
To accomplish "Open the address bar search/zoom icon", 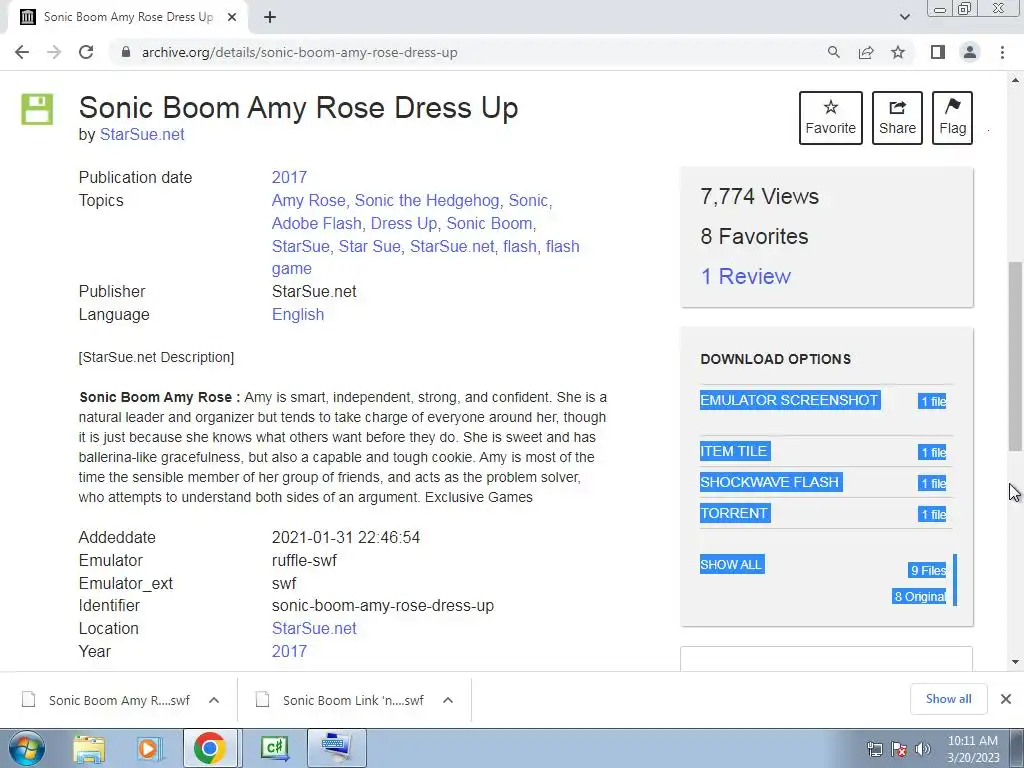I will click(833, 52).
